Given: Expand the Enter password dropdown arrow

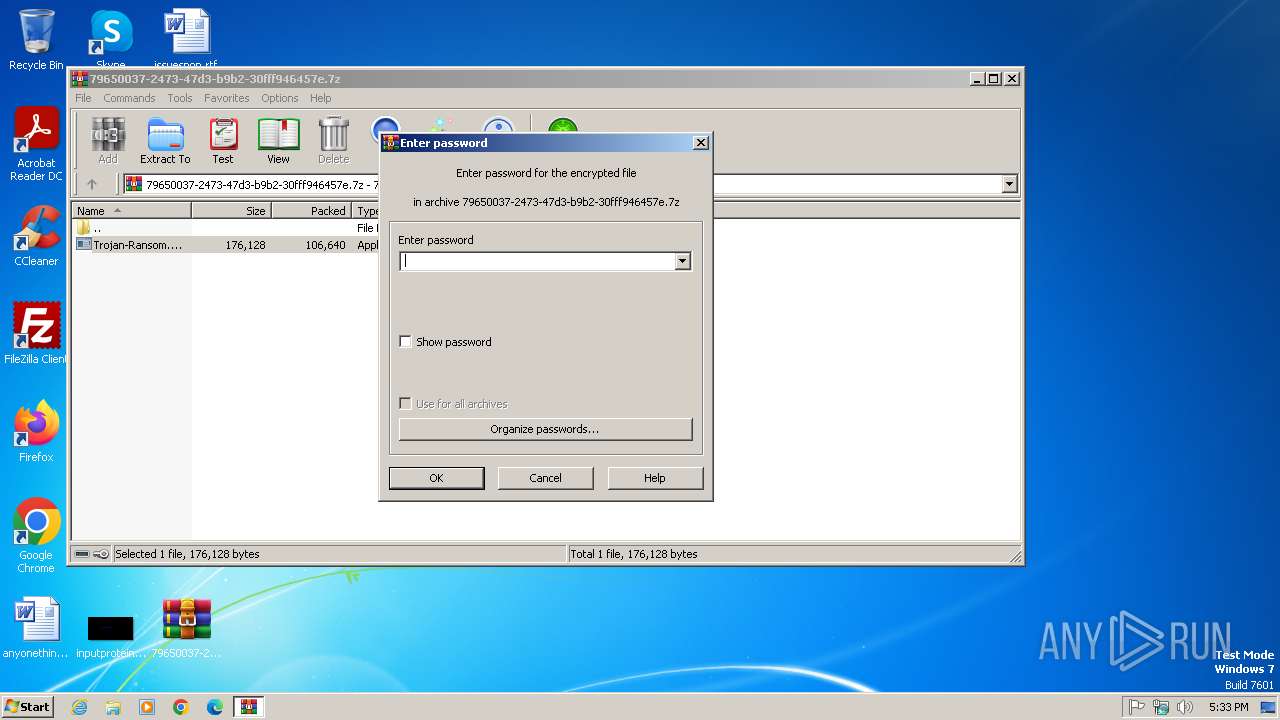Looking at the screenshot, I should (x=682, y=261).
